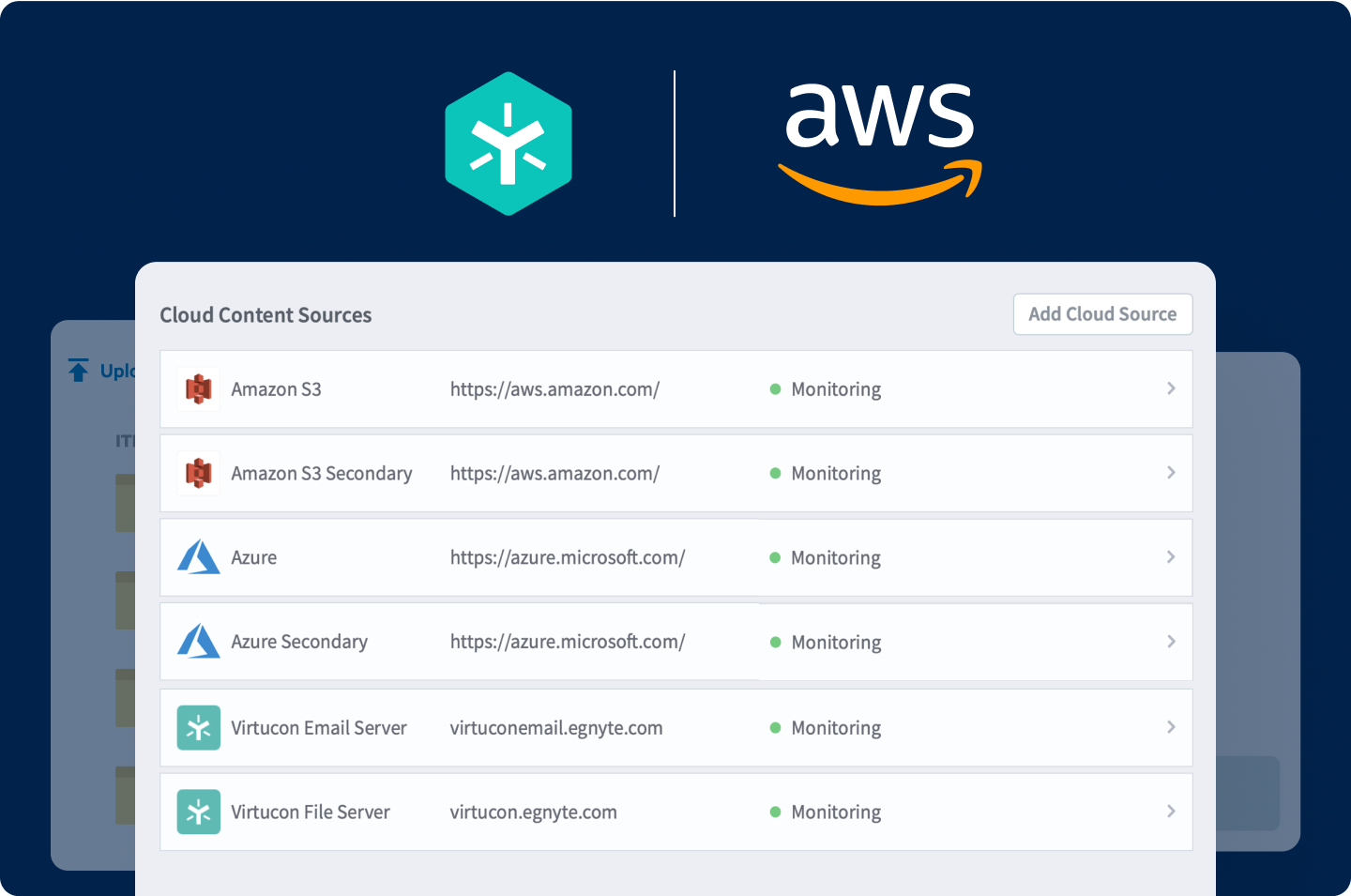
Task: Click the Azure Secondary source icon
Action: 198,642
